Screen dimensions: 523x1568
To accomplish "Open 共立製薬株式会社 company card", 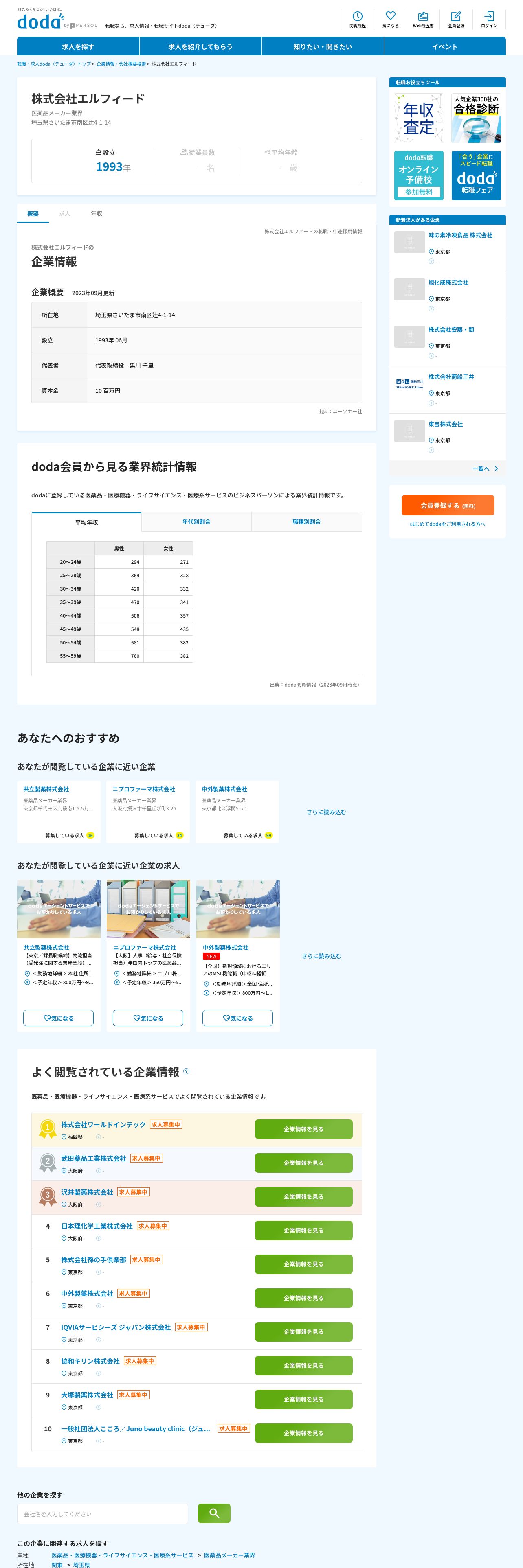I will tap(58, 811).
